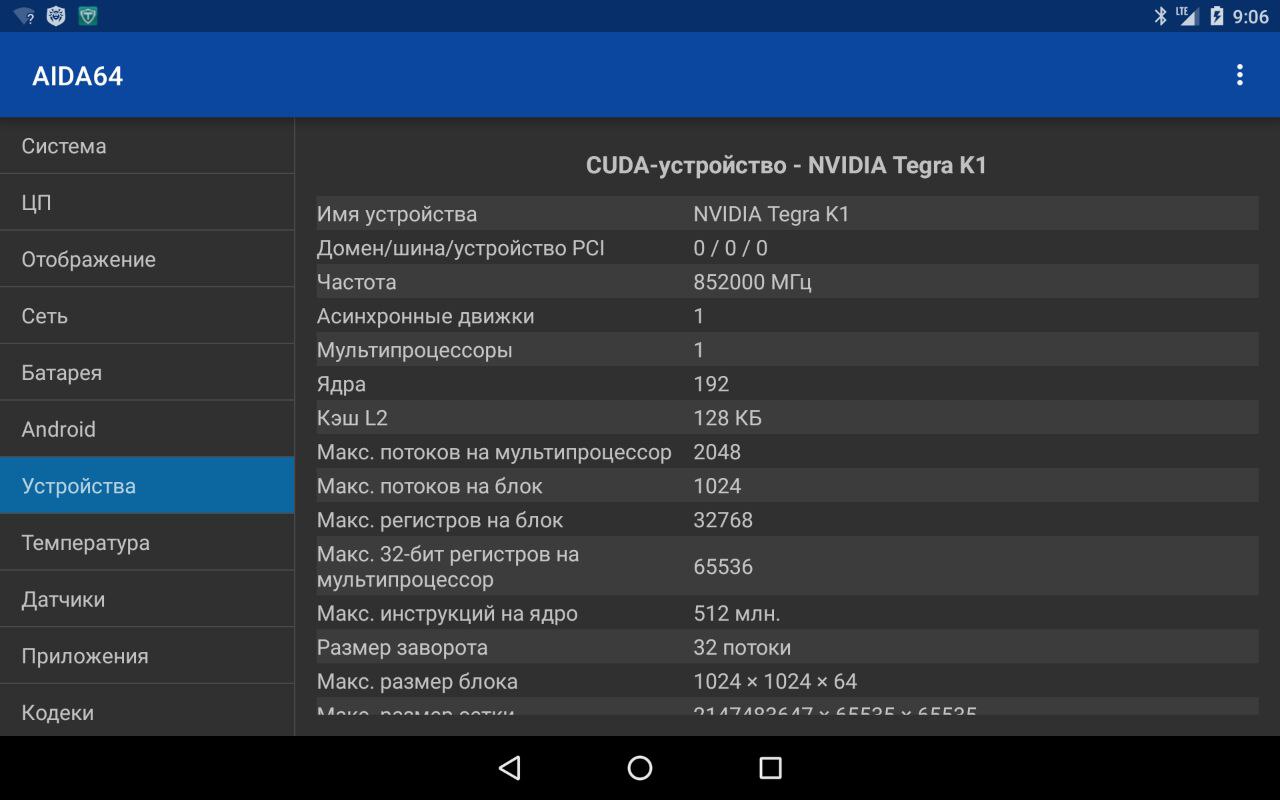Open the recent apps square button
Image resolution: width=1280 pixels, height=800 pixels.
(770, 767)
